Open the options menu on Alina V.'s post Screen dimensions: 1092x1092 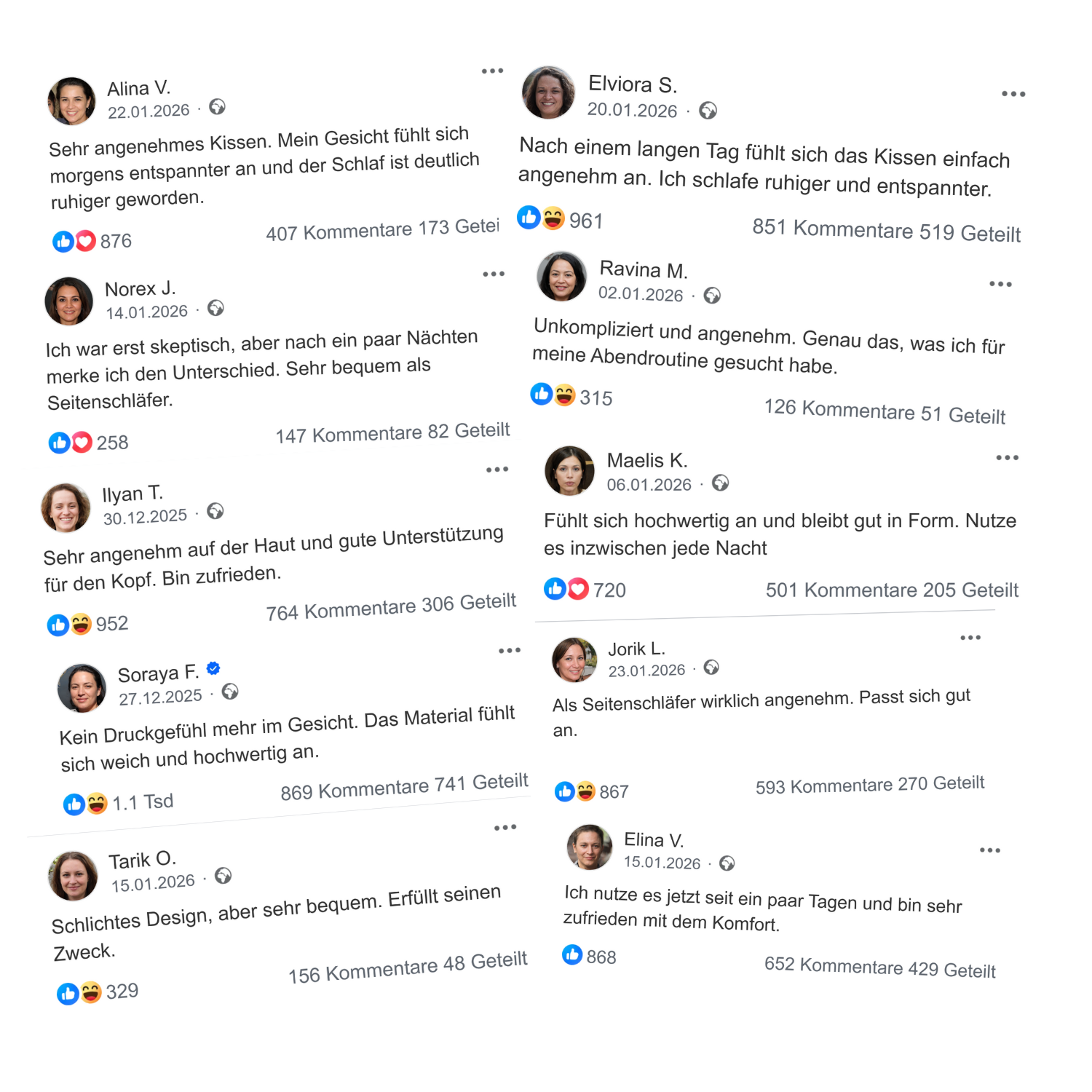click(493, 71)
